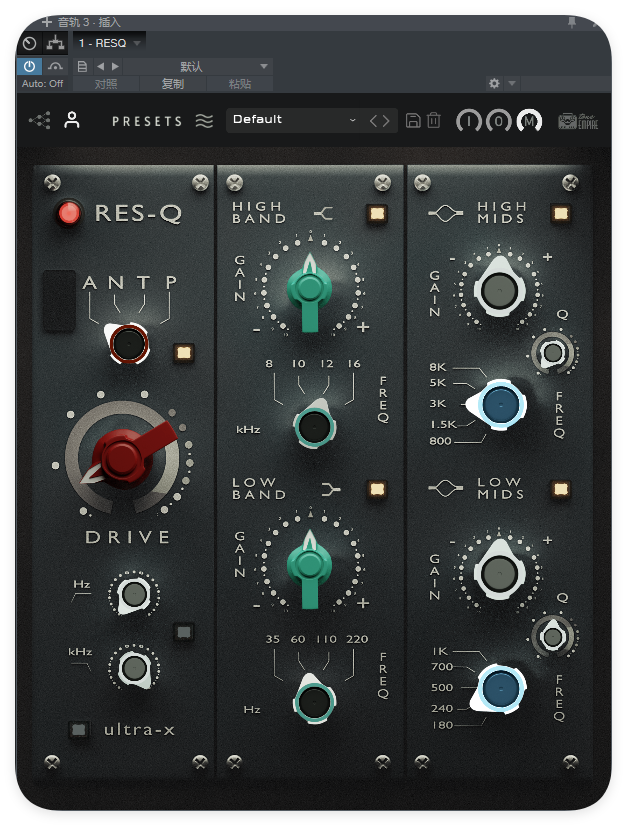Open the Tone Empire logo
Viewport: 627px width, 826px height.
[x=578, y=121]
